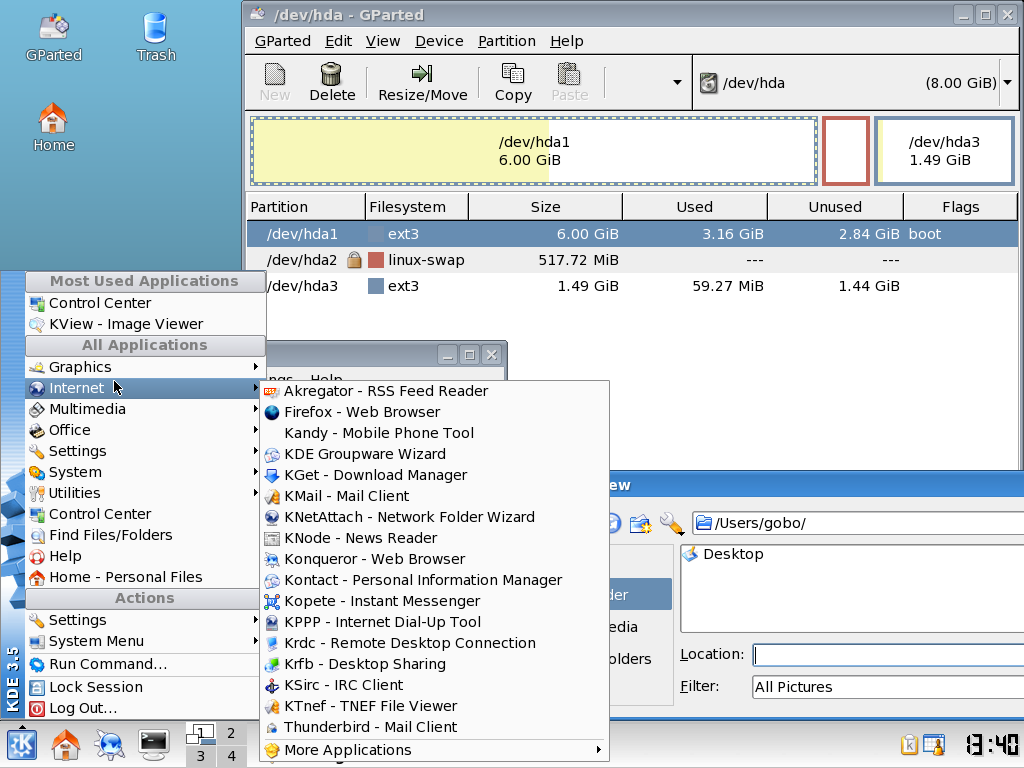Image resolution: width=1024 pixels, height=768 pixels.
Task: Open the Help menu in GParted
Action: point(566,41)
